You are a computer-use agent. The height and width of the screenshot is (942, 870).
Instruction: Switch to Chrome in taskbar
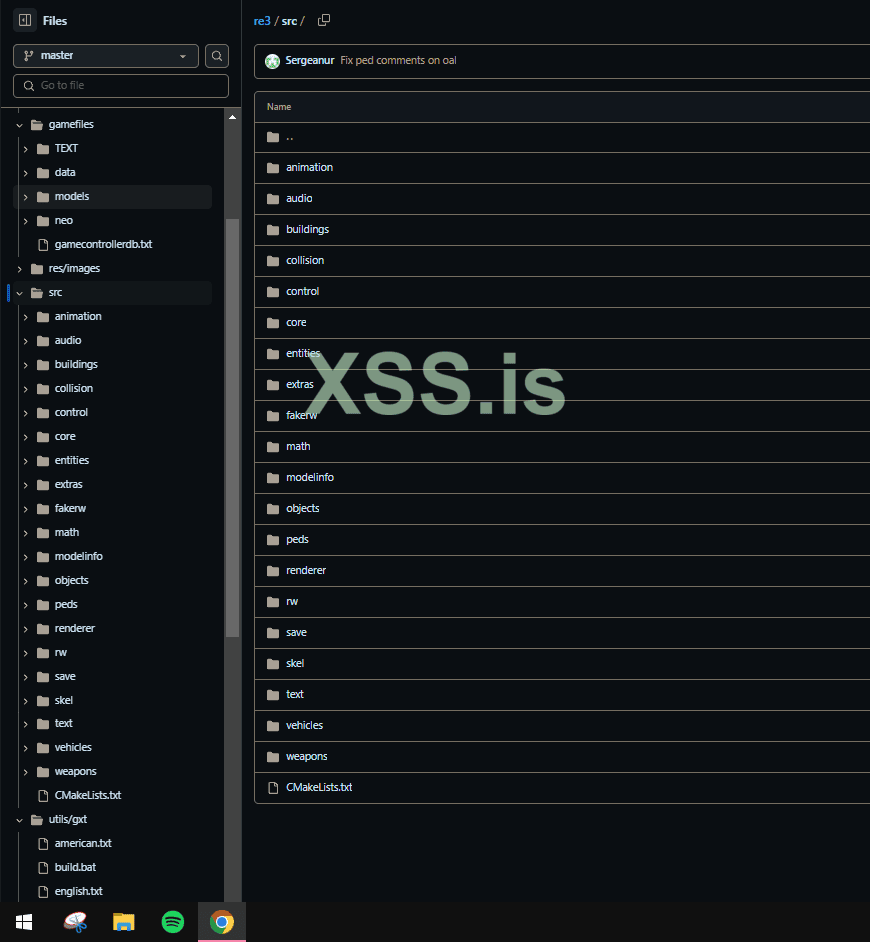[222, 922]
